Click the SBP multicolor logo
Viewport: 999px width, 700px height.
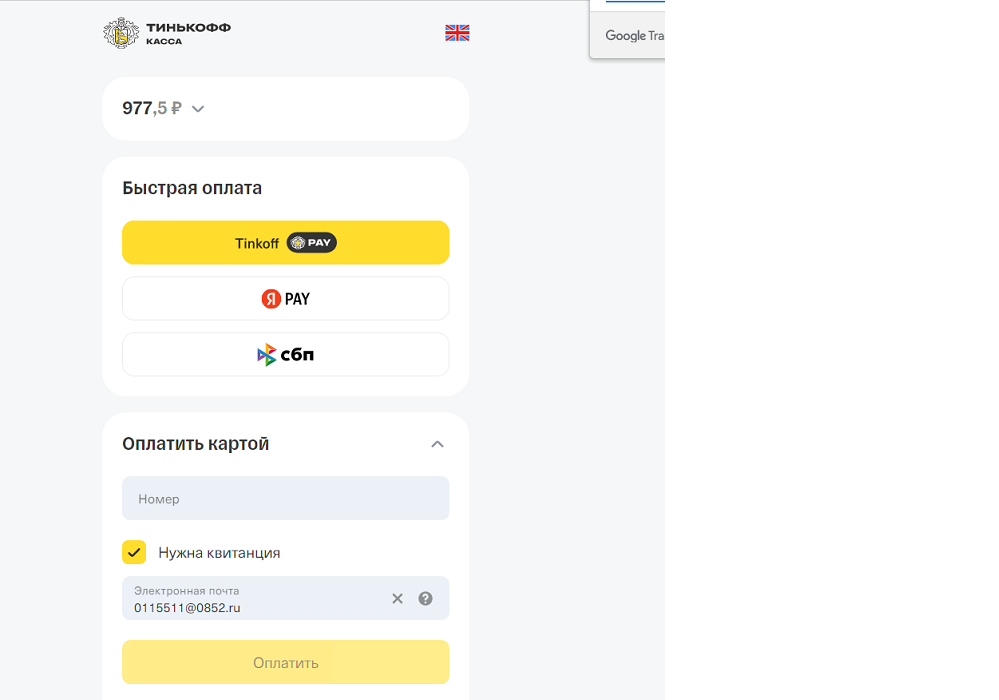coord(266,355)
